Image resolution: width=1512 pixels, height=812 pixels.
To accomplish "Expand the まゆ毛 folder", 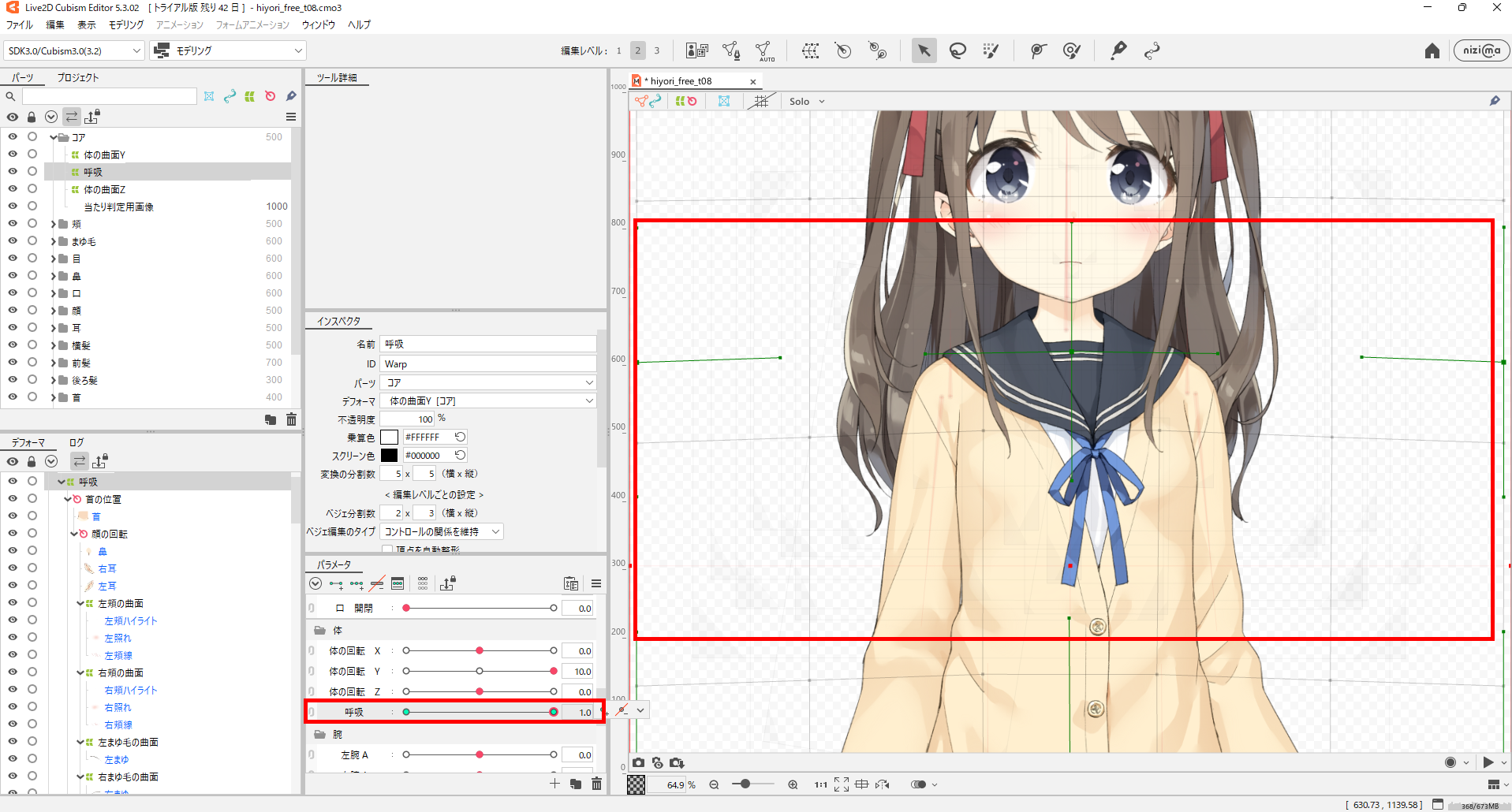I will click(54, 241).
